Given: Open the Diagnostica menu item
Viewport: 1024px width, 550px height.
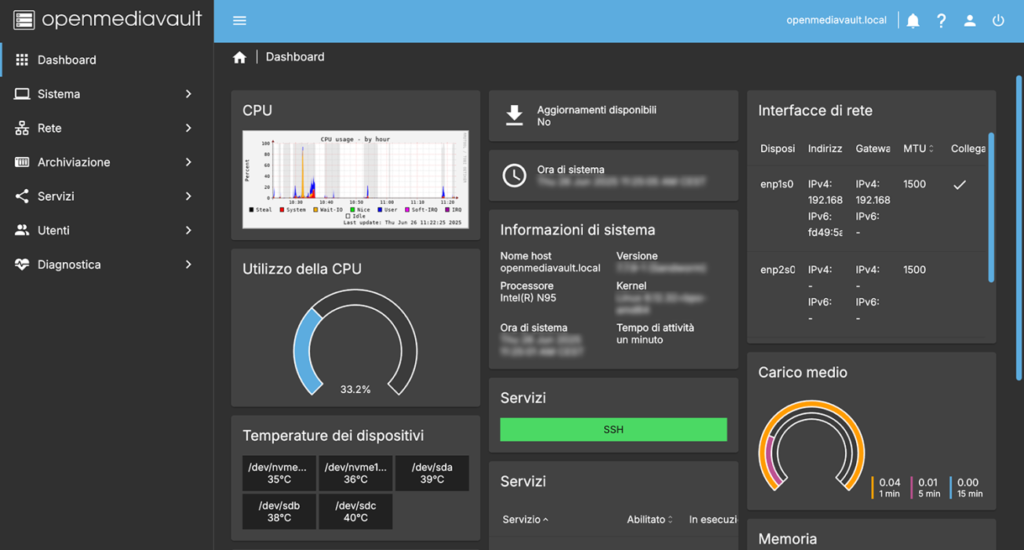Looking at the screenshot, I should [106, 265].
